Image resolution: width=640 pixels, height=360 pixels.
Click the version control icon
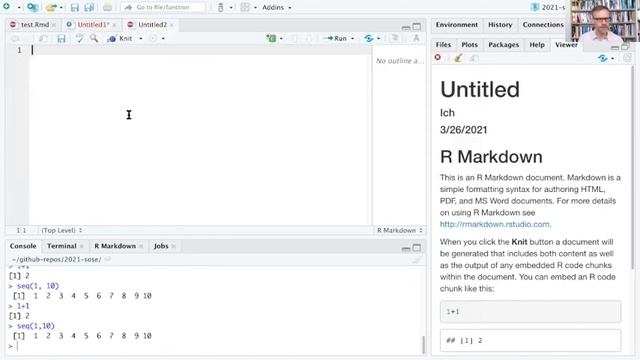pos(221,7)
